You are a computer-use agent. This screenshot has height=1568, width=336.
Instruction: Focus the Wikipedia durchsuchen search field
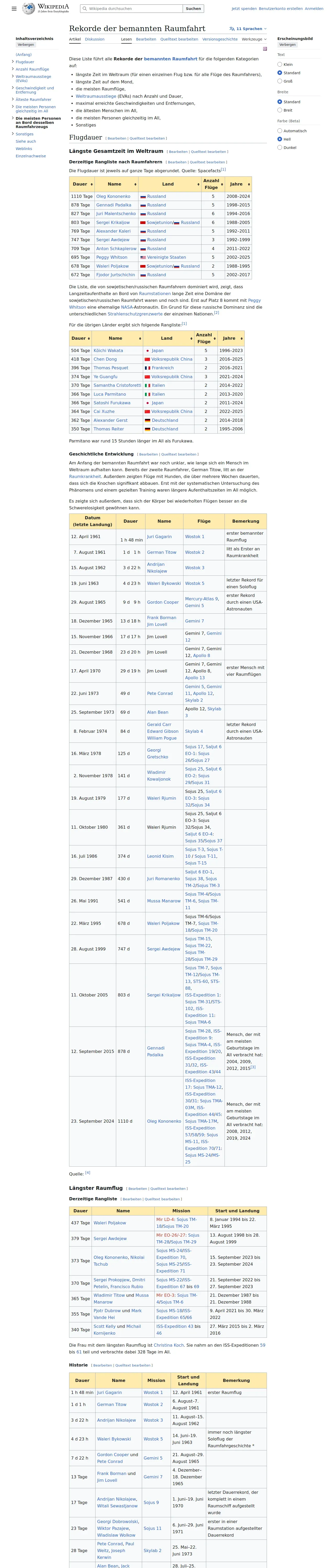click(132, 9)
